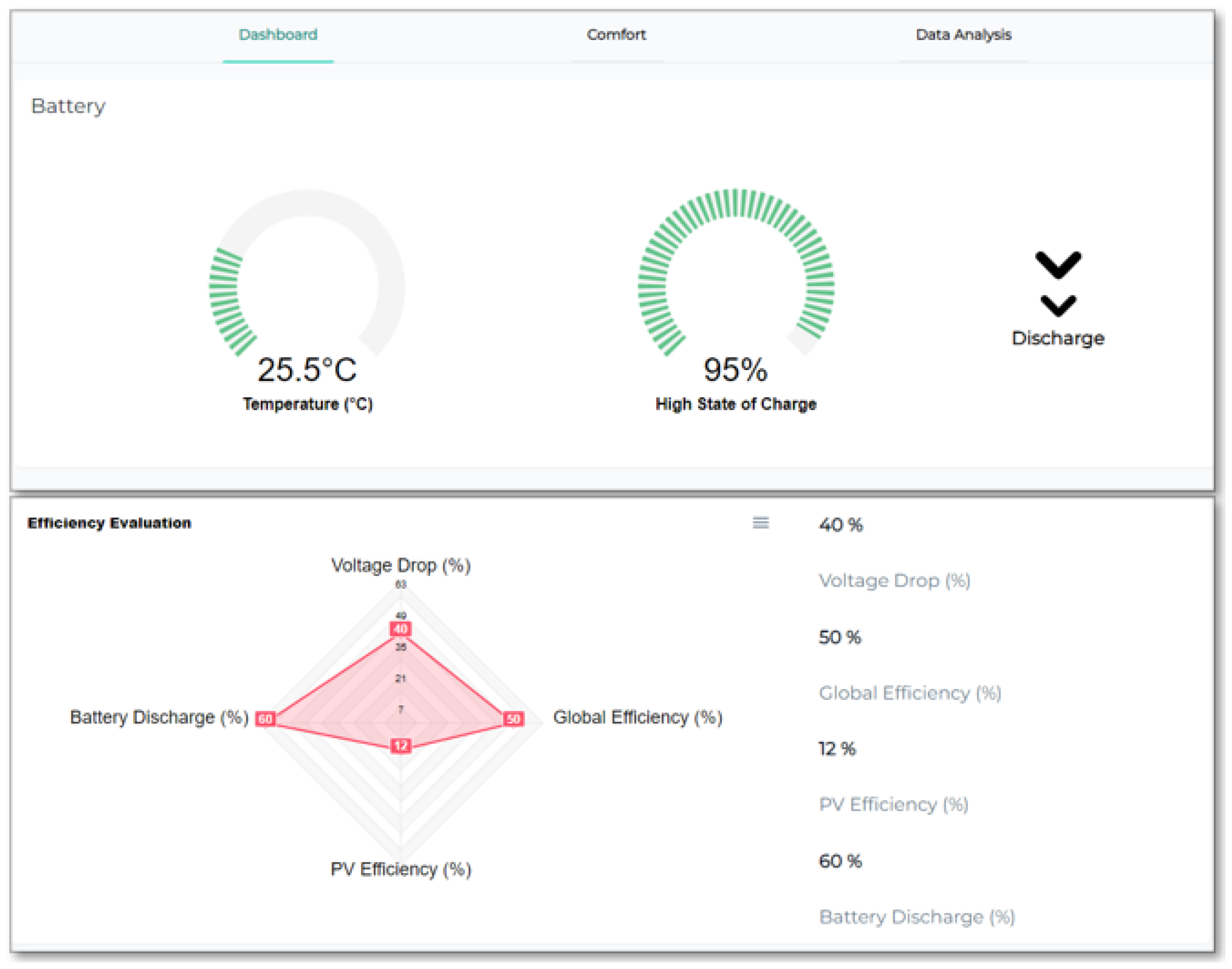This screenshot has height=969, width=1232.
Task: Open the Dashboard tab
Action: point(278,35)
